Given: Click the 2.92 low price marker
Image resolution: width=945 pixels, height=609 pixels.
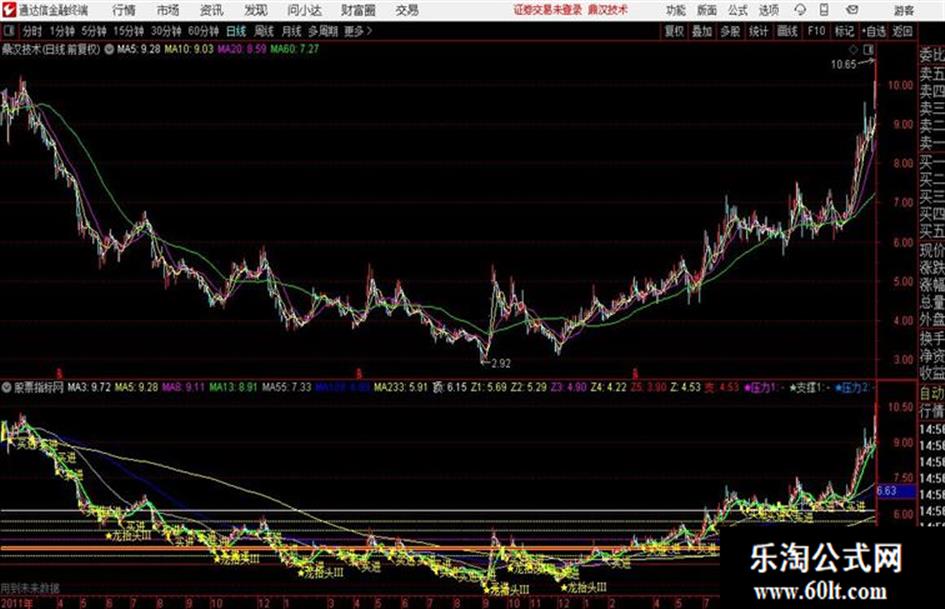Looking at the screenshot, I should (x=500, y=364).
